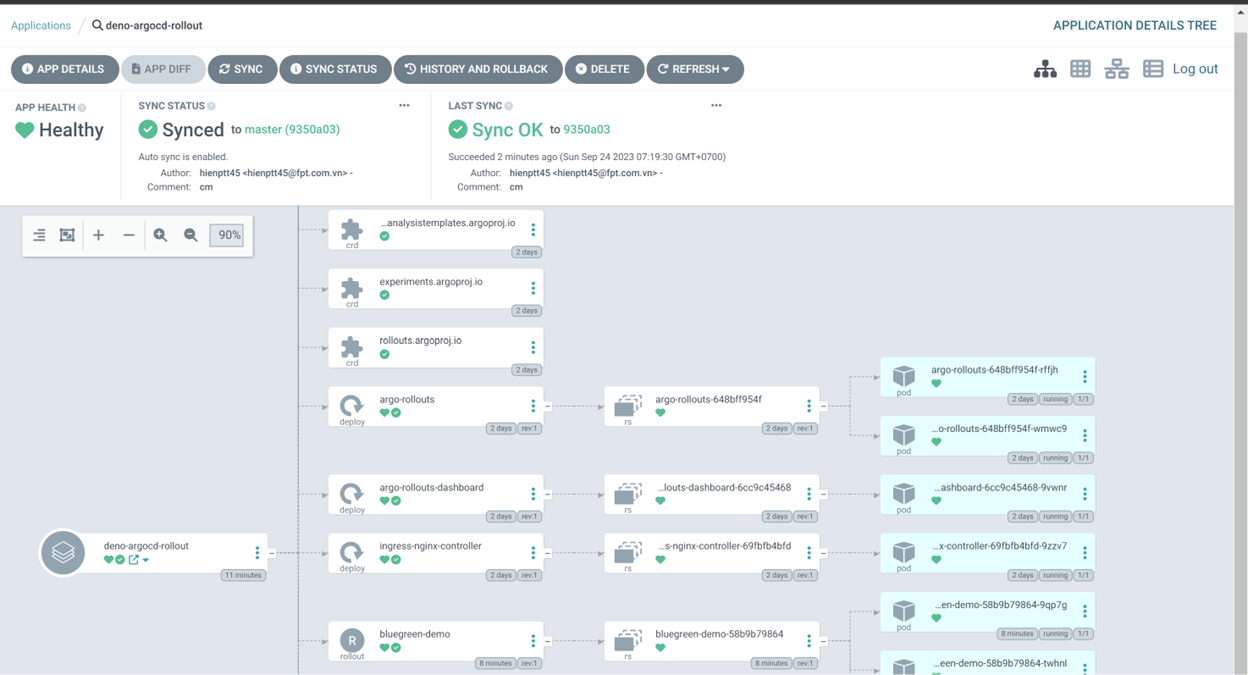Click the 90% zoom level field

coord(229,235)
